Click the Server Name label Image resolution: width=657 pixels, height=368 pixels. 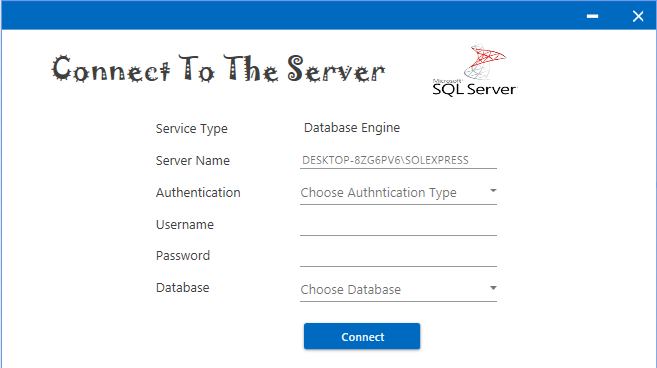pos(193,161)
